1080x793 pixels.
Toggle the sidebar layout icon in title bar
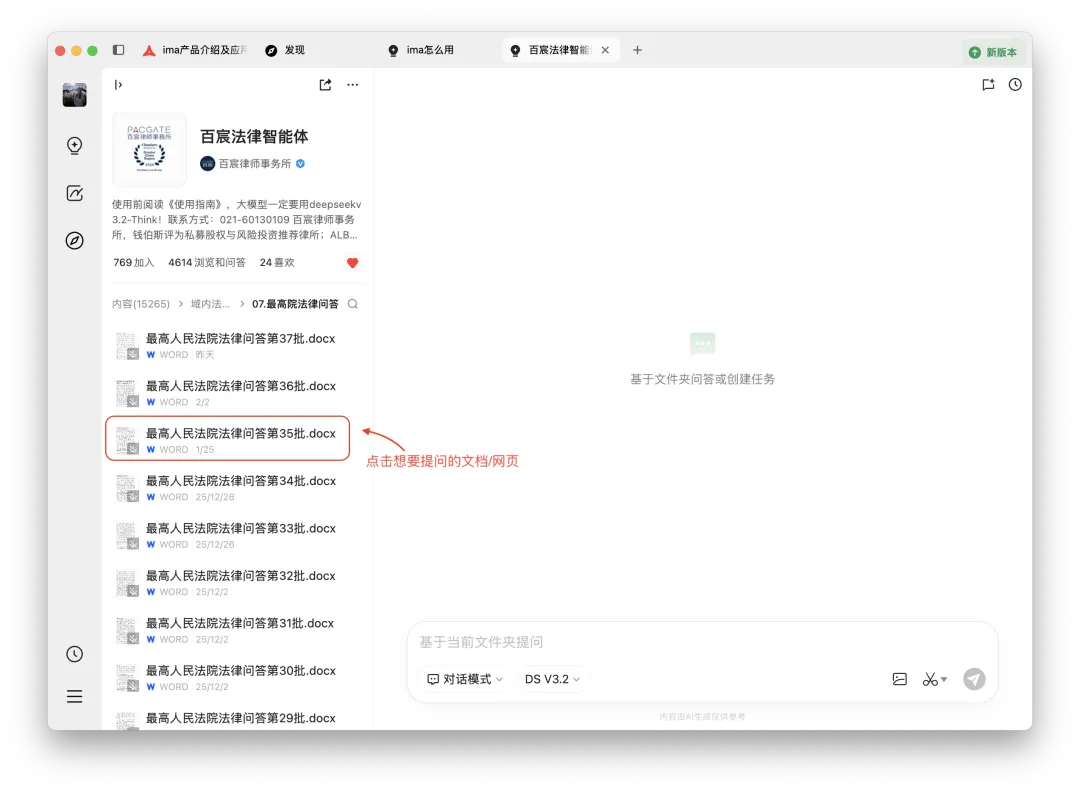click(118, 50)
